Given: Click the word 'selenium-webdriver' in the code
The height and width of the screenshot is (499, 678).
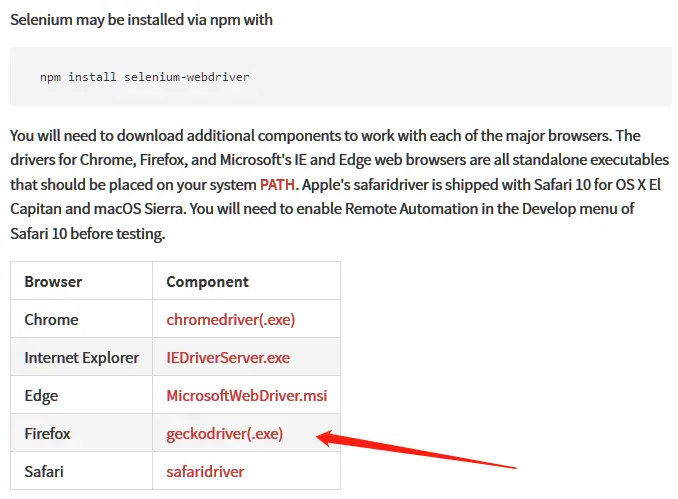Looking at the screenshot, I should point(187,77).
